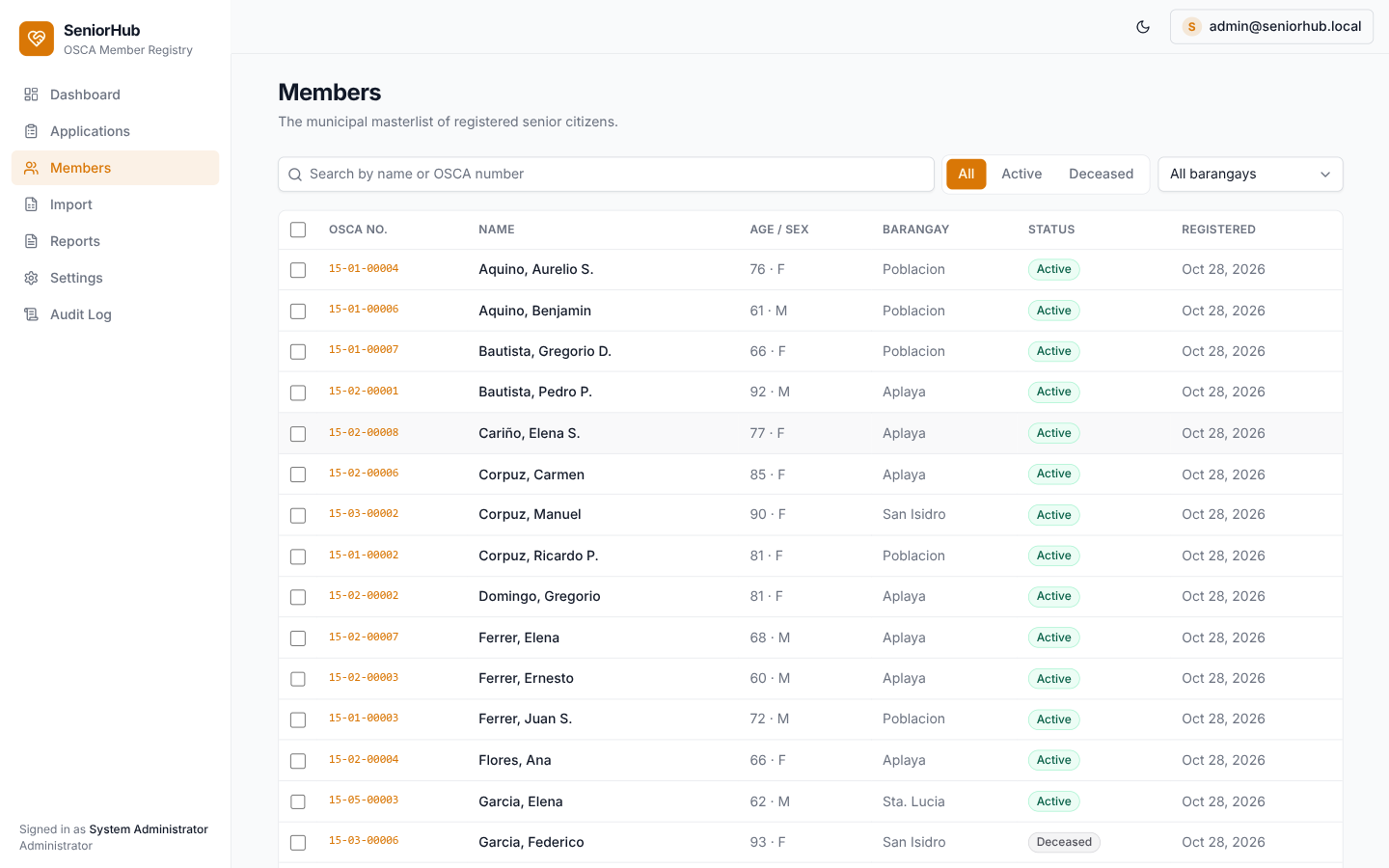This screenshot has width=1389, height=868.
Task: Click the search magnifier icon
Action: pos(295,175)
